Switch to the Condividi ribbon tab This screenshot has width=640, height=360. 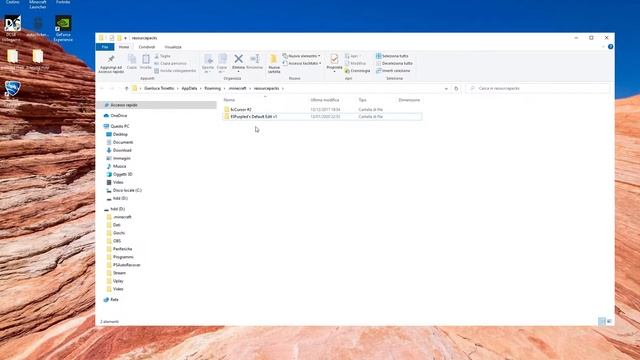(x=147, y=47)
